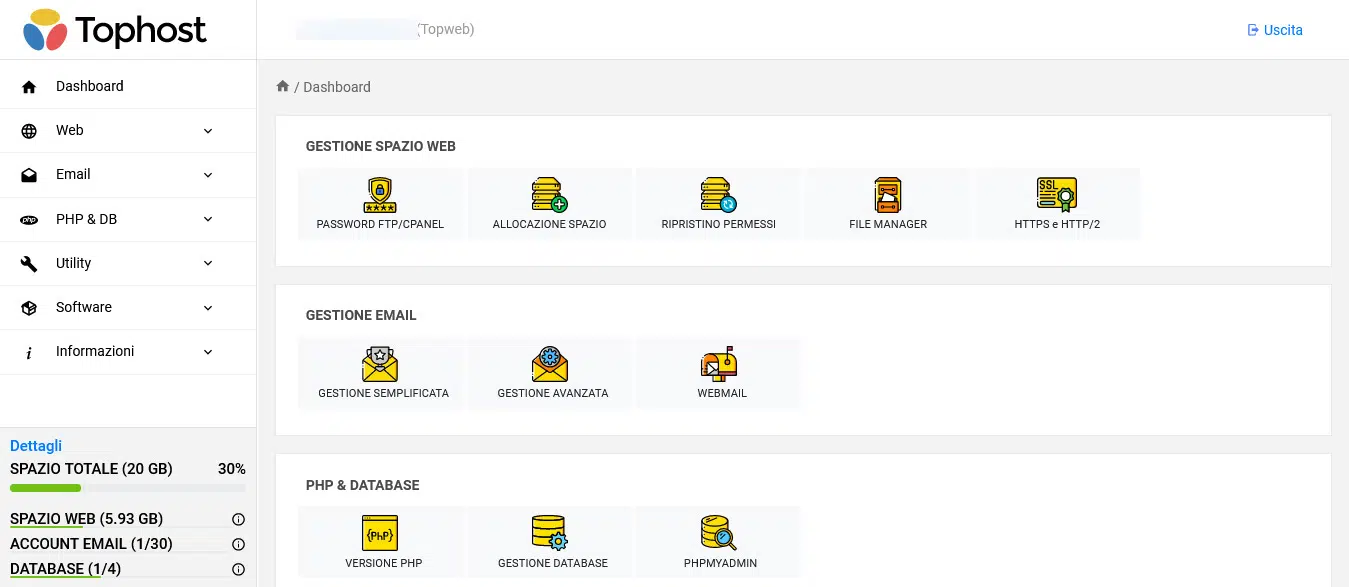The width and height of the screenshot is (1349, 587).
Task: Open the Utility sidebar menu
Action: click(128, 263)
